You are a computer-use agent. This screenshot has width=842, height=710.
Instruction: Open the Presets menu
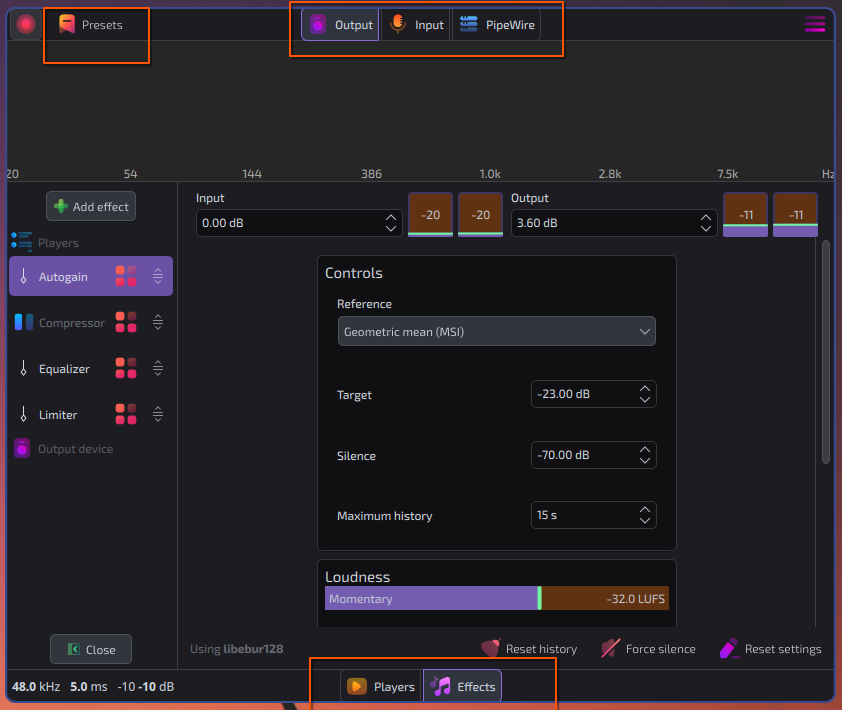click(91, 24)
